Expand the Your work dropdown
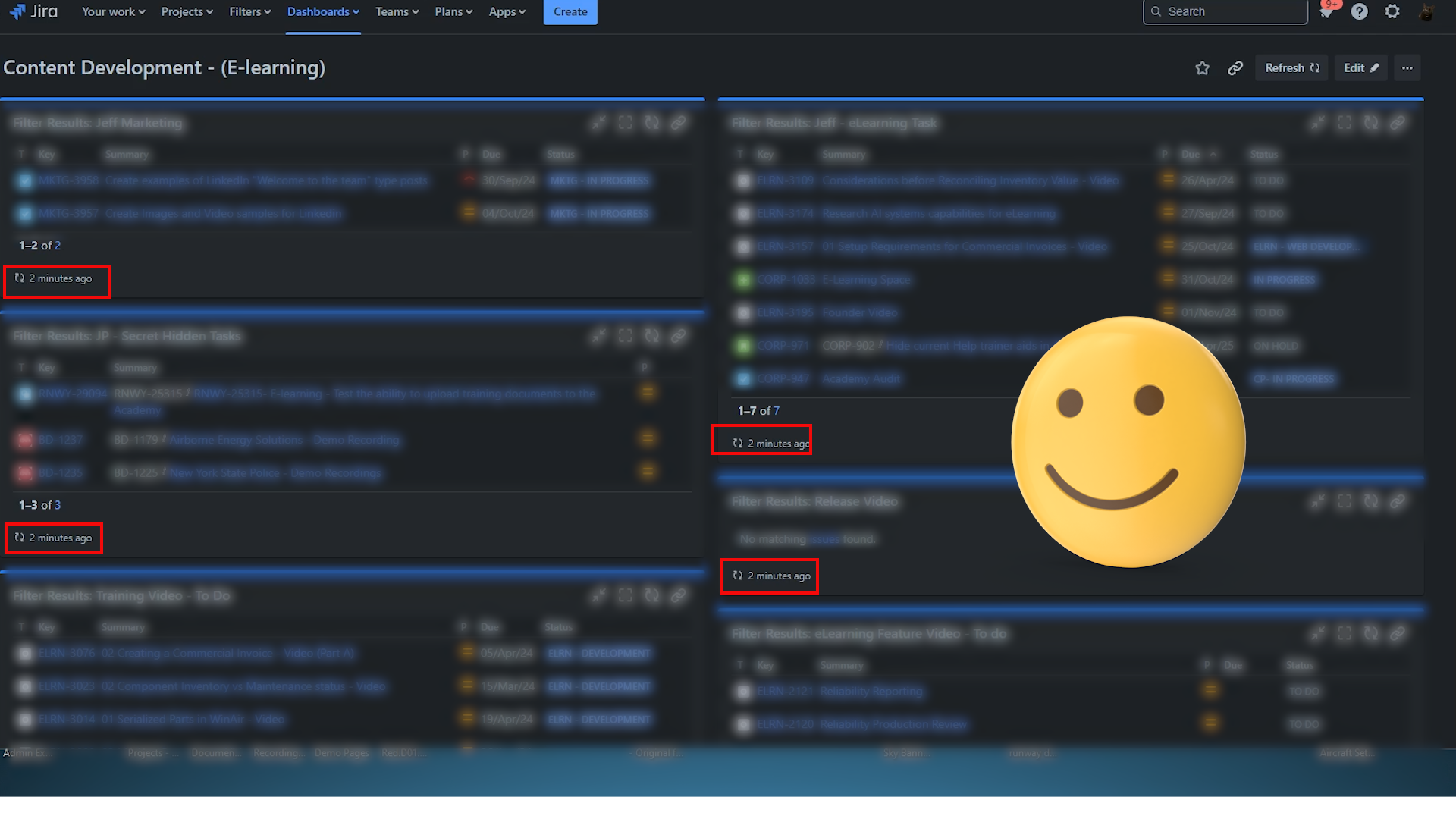The height and width of the screenshot is (819, 1456). (113, 12)
